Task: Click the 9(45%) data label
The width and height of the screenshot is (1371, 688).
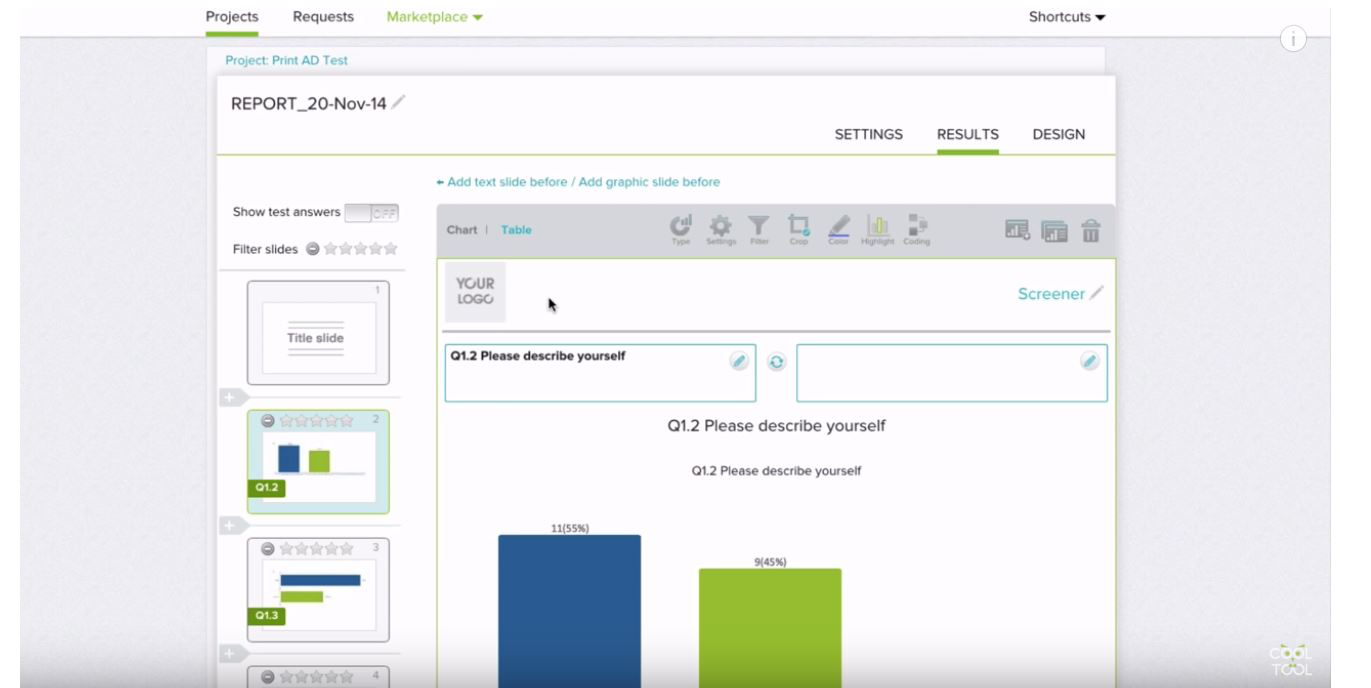Action: coord(770,562)
